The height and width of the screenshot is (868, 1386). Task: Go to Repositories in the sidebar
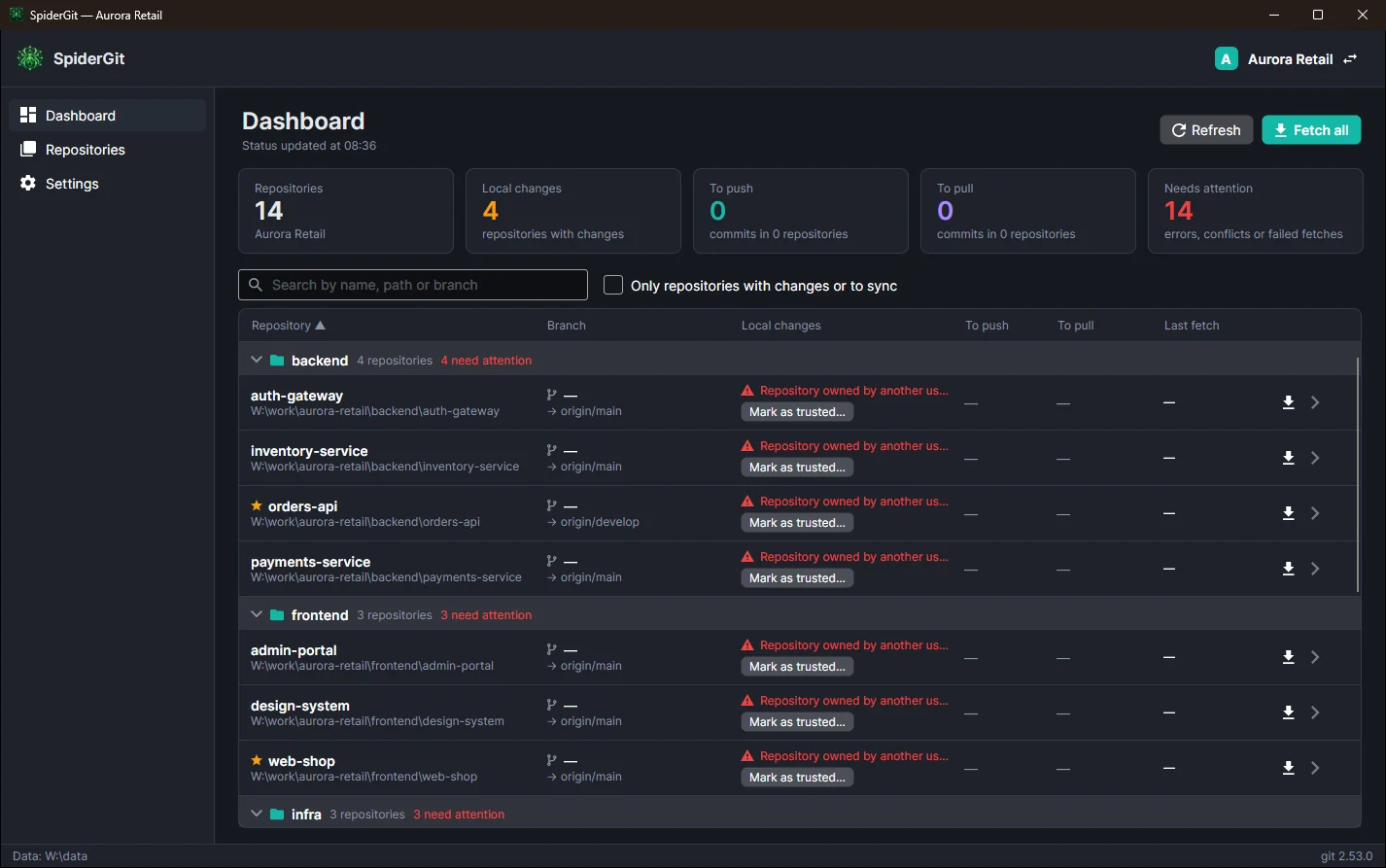(108, 149)
